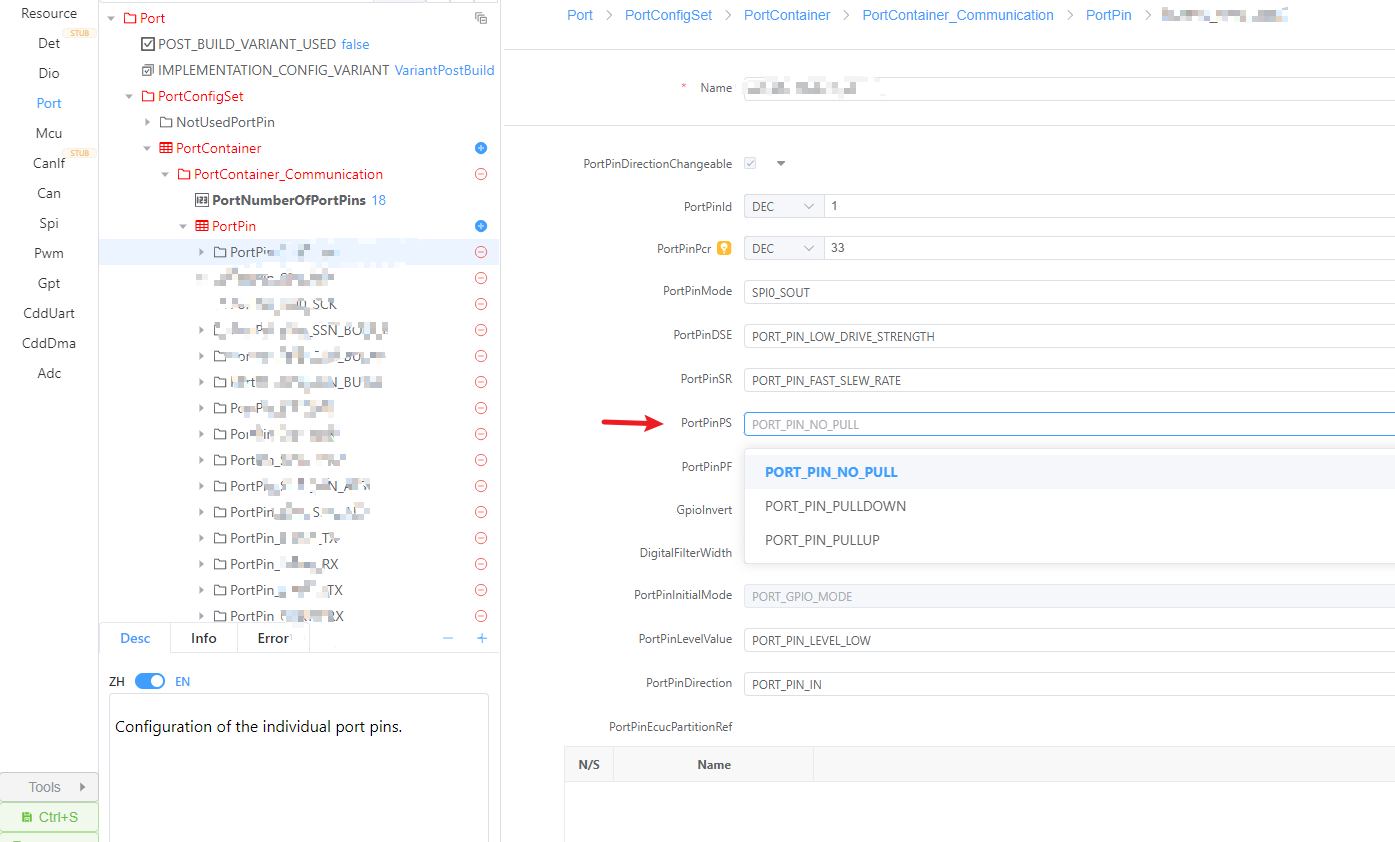Open the PortConfigSet breadcrumb link
Screen dimensions: 1395x842
pyautogui.click(x=668, y=15)
